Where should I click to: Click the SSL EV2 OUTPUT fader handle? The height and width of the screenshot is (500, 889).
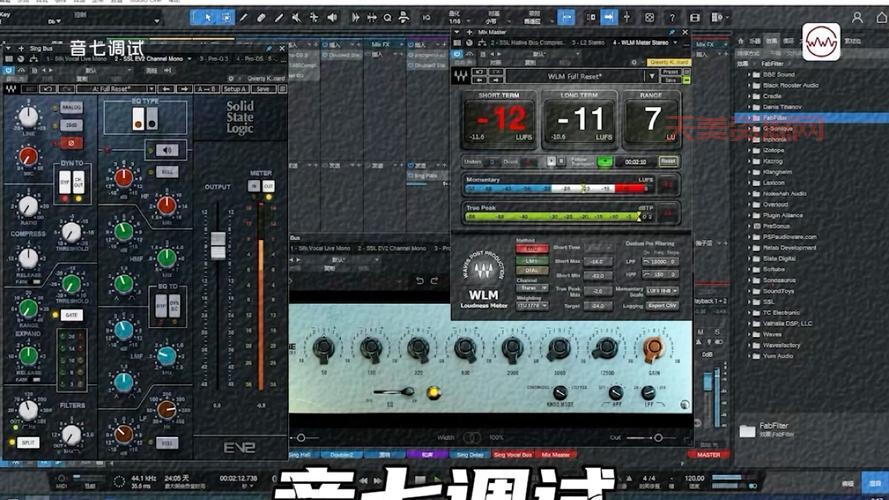click(218, 245)
